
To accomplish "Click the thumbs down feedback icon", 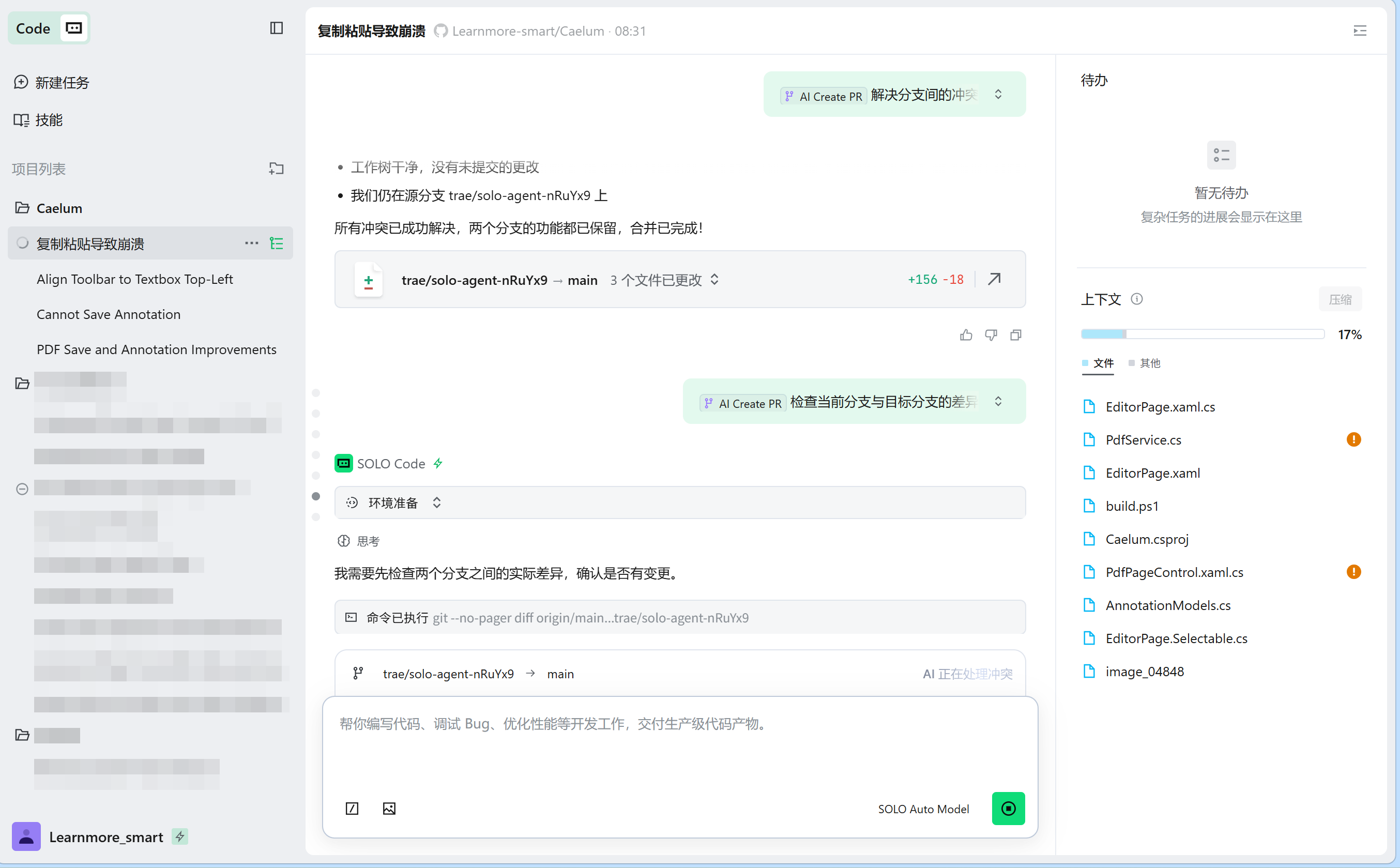I will pyautogui.click(x=991, y=334).
